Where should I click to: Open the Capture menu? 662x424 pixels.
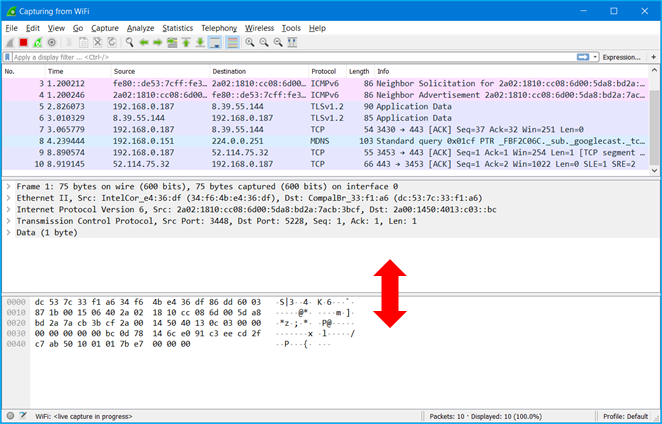[105, 28]
